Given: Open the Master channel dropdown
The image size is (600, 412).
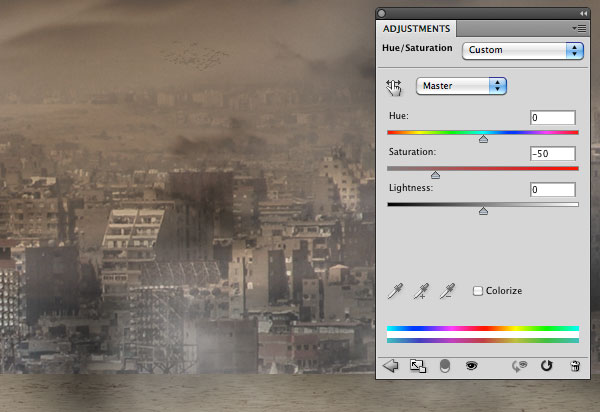Looking at the screenshot, I should pos(461,86).
